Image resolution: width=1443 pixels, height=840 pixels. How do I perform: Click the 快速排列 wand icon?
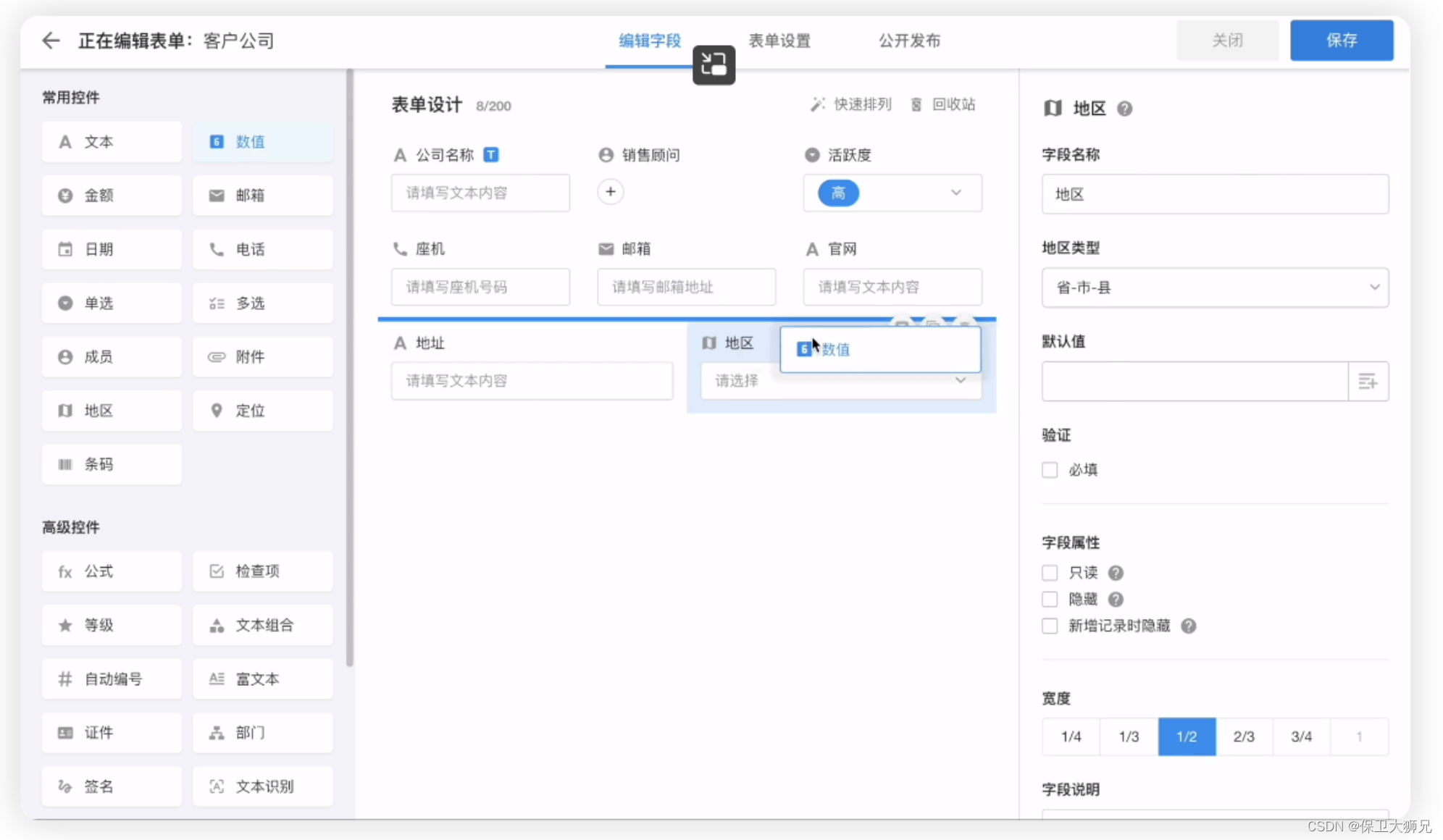[x=817, y=105]
